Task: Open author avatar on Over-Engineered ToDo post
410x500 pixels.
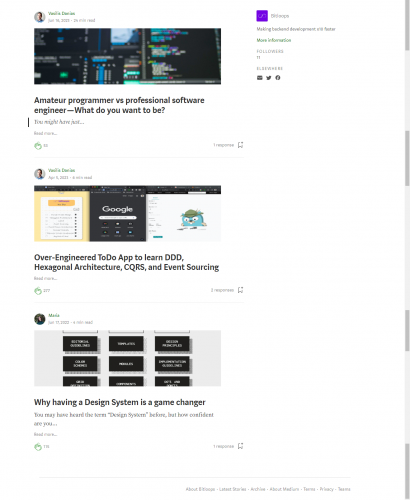Action: [x=40, y=174]
